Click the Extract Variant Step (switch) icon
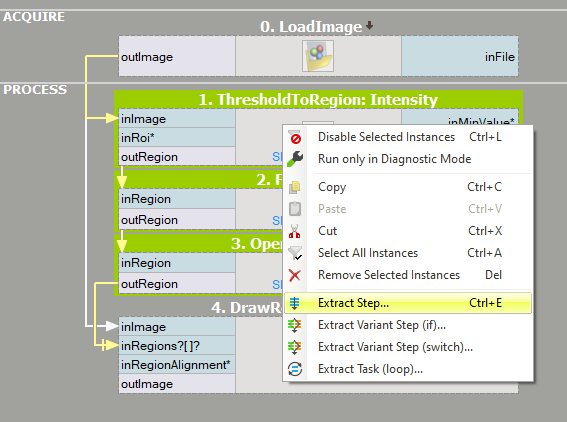 point(295,347)
